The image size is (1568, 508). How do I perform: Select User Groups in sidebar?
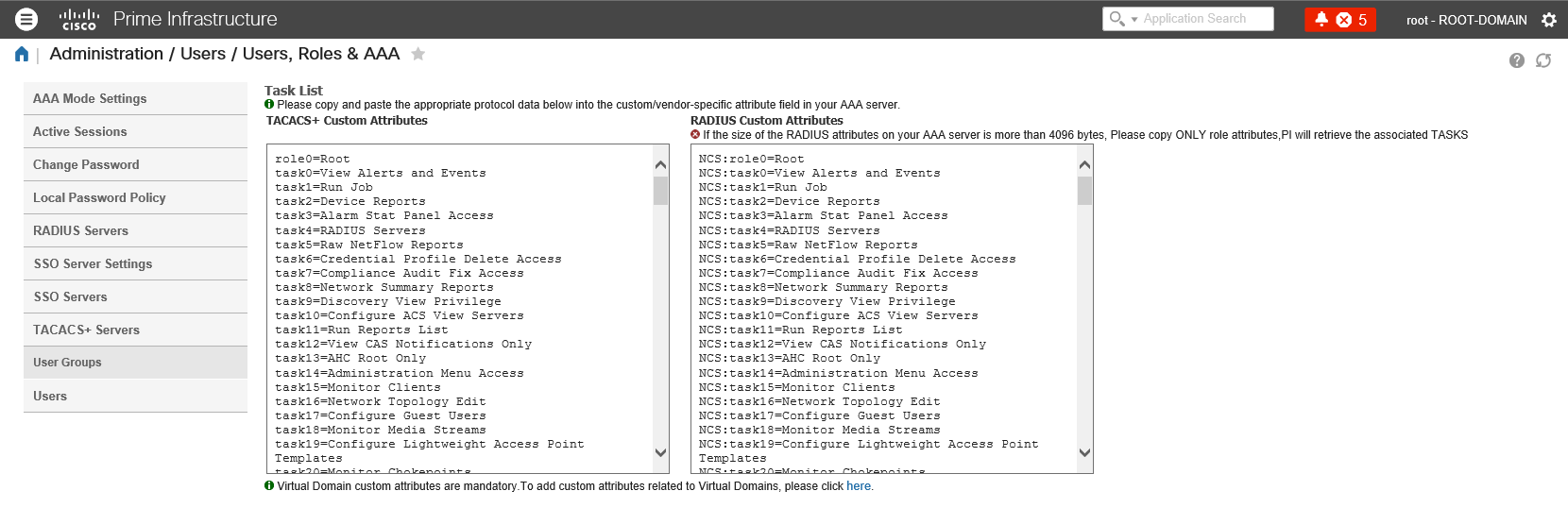[135, 363]
